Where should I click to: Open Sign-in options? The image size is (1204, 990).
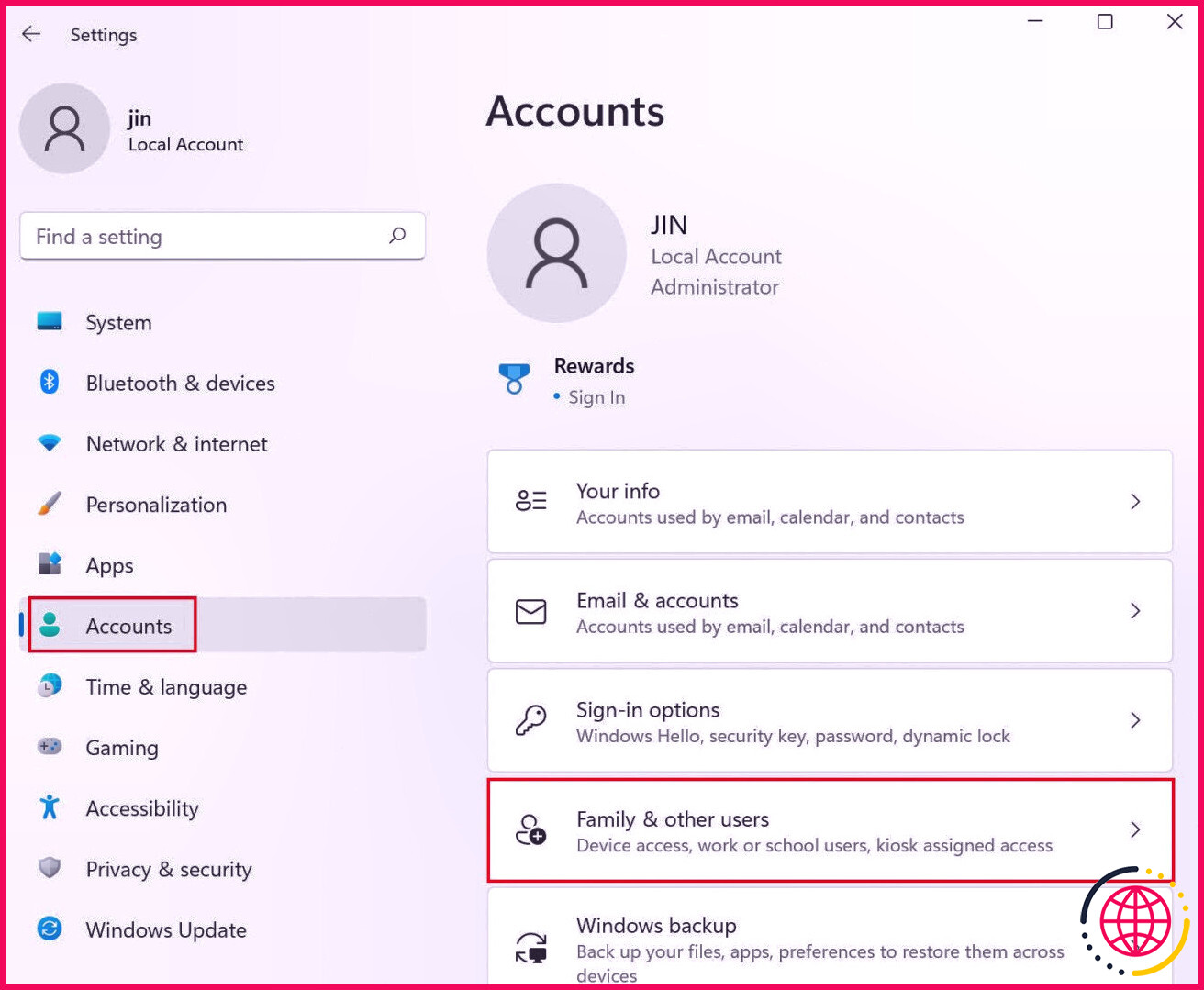pyautogui.click(x=830, y=720)
